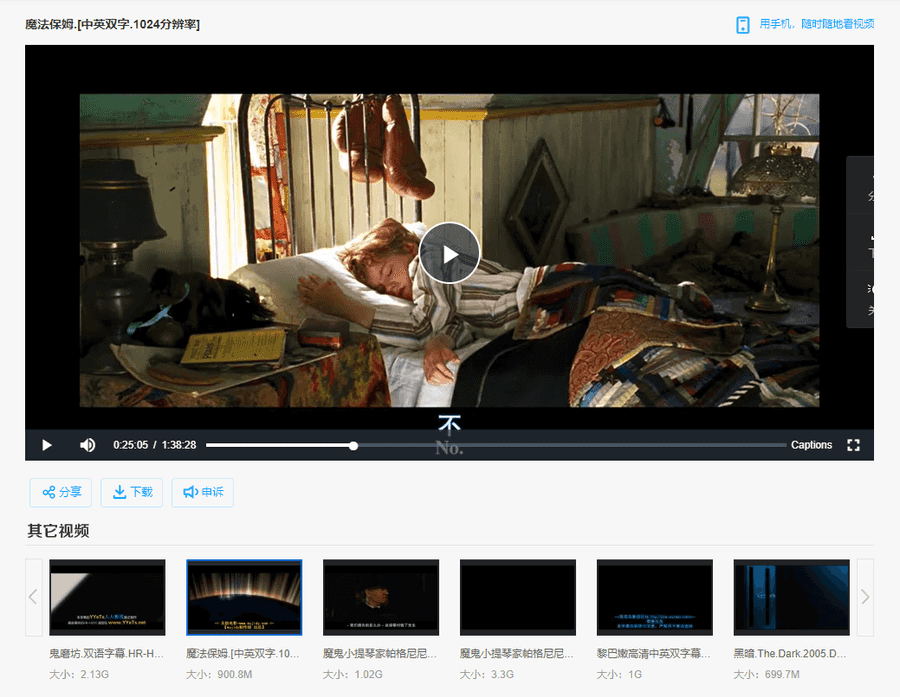The height and width of the screenshot is (697, 900).
Task: Mute the video volume
Action: (87, 445)
